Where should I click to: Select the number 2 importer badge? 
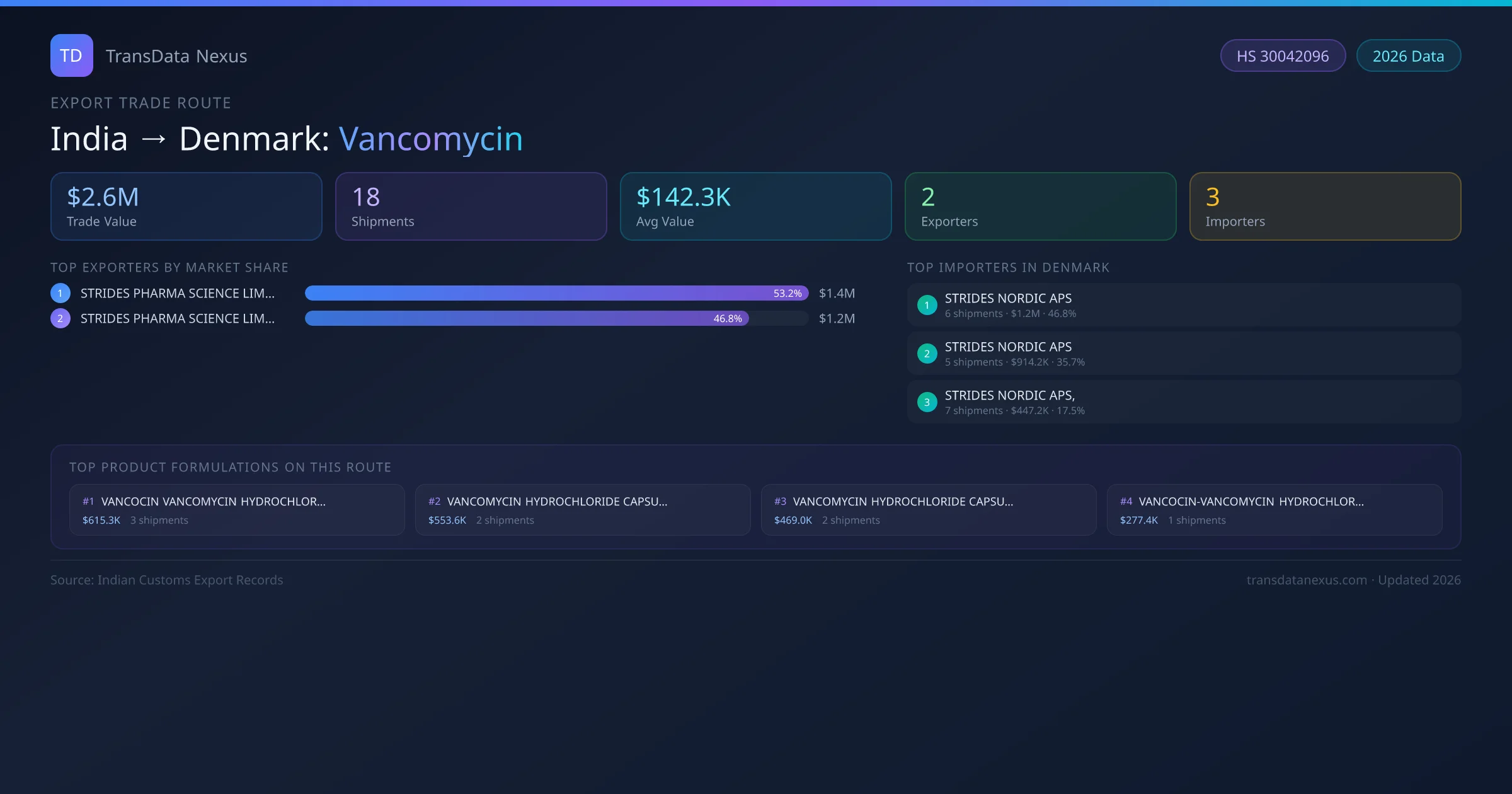point(927,354)
